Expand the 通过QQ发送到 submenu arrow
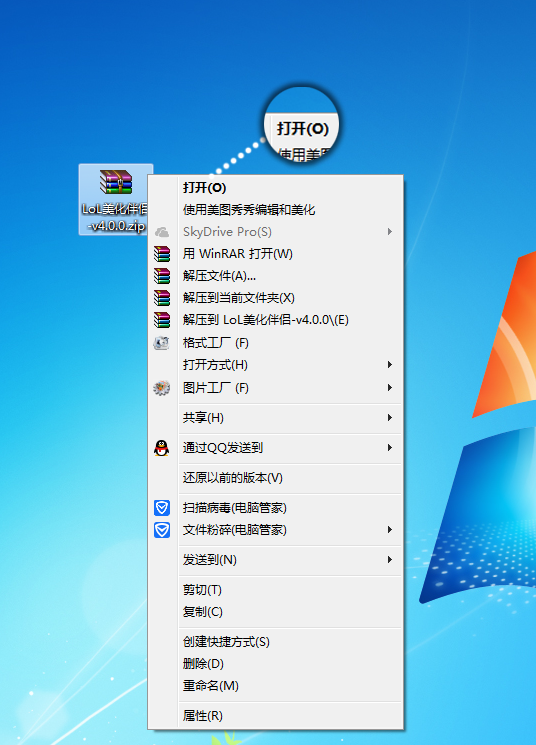 (x=390, y=448)
